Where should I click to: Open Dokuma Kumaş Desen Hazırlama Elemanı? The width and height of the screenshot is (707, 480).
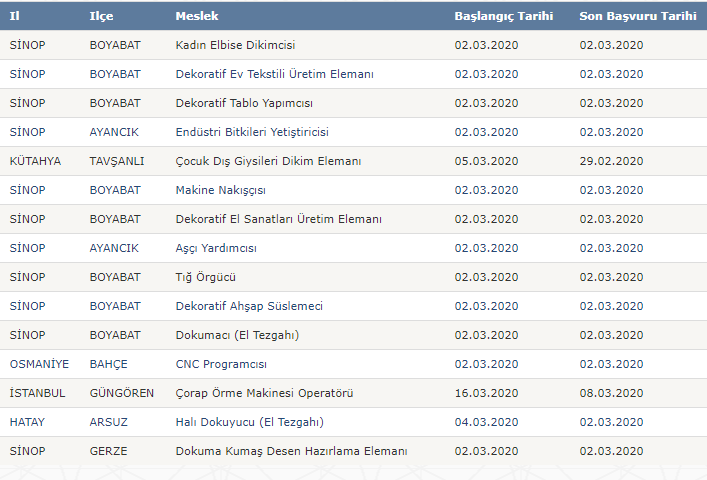pyautogui.click(x=291, y=451)
